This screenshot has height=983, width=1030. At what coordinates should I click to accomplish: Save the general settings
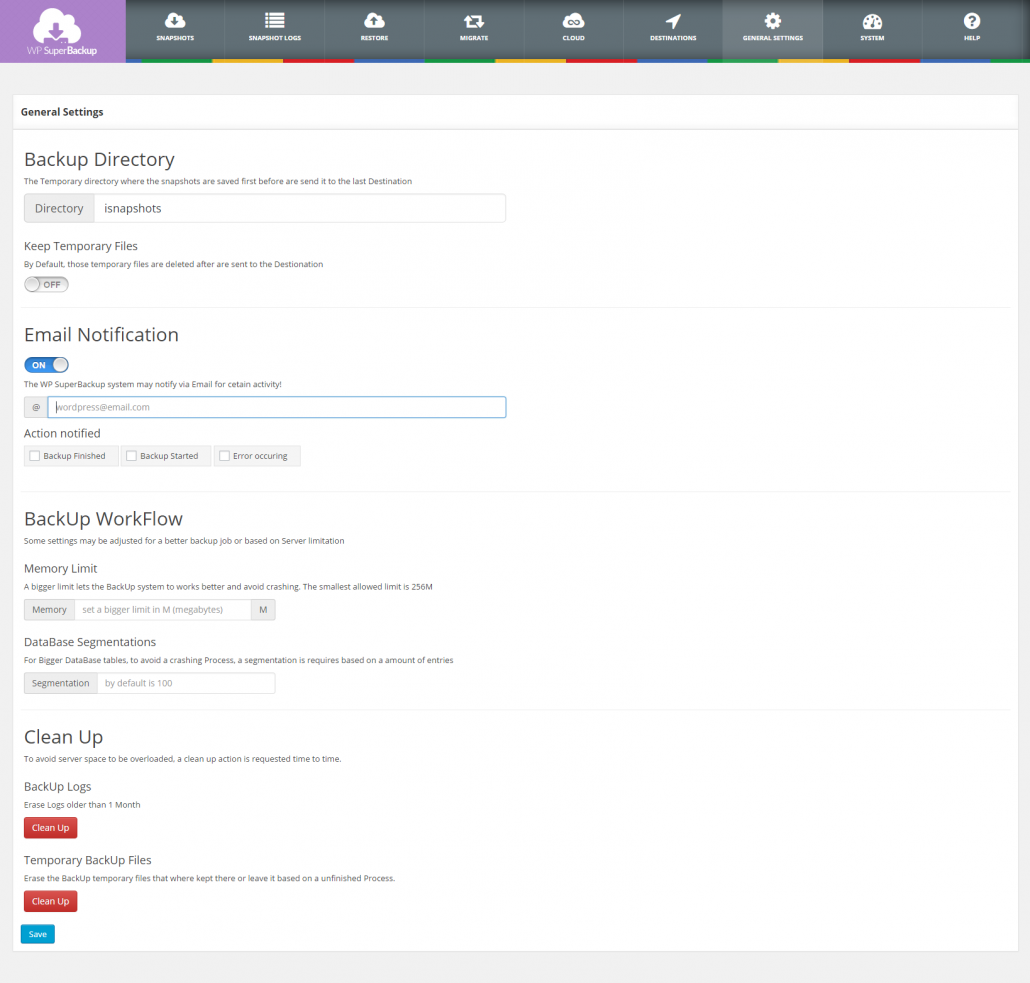click(x=37, y=933)
